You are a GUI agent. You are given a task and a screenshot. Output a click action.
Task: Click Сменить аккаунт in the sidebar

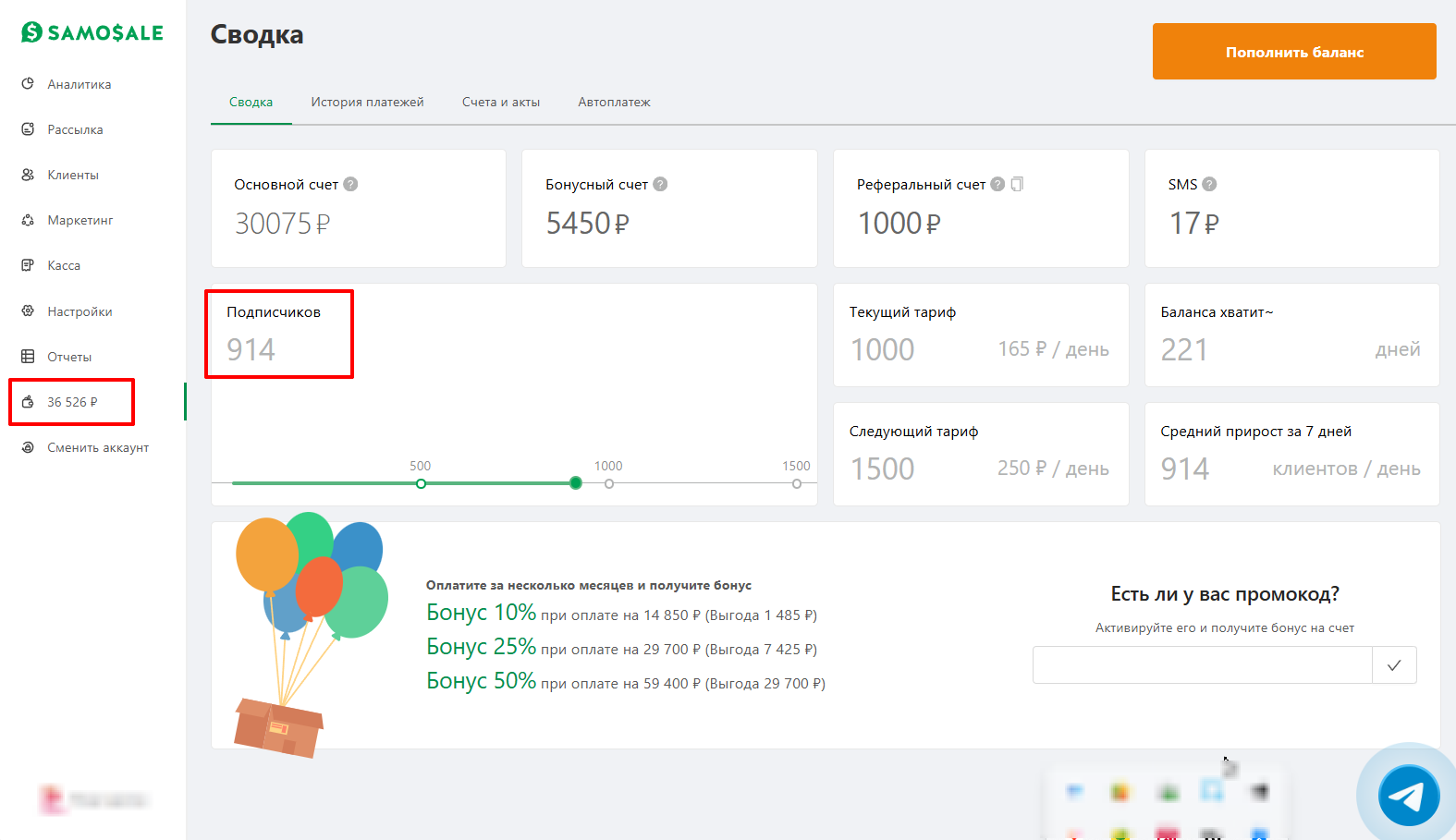[x=97, y=447]
